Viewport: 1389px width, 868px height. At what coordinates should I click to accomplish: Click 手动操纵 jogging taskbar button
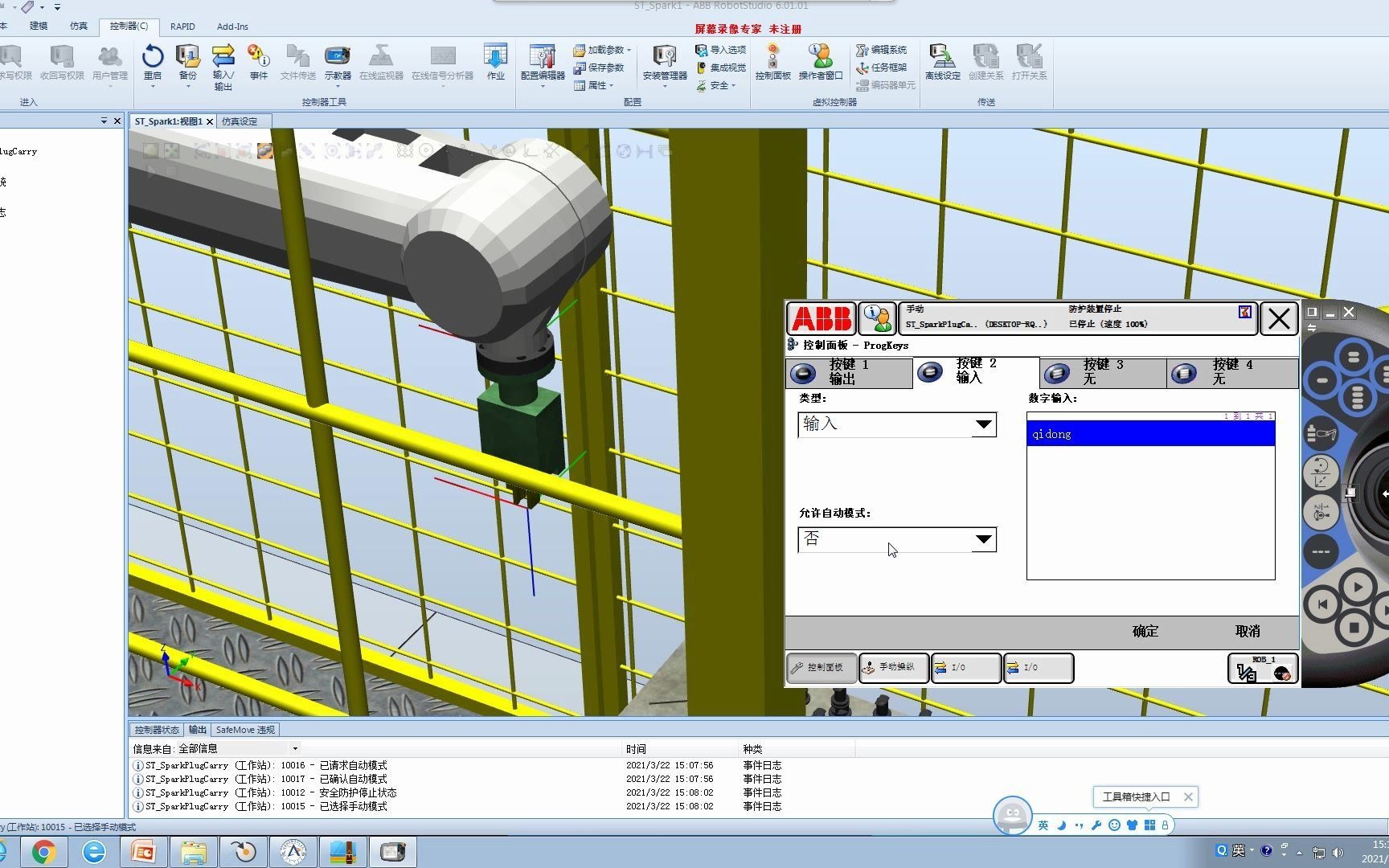(894, 668)
